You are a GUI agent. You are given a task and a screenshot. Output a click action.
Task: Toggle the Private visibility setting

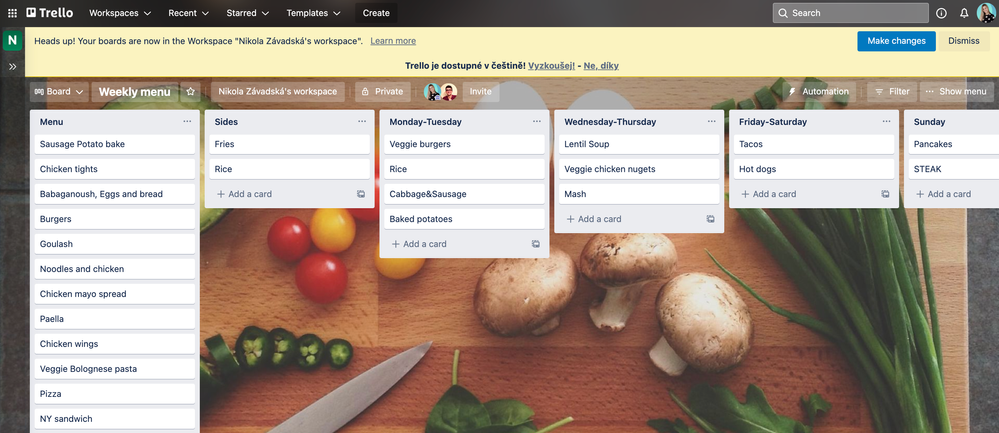tap(382, 92)
